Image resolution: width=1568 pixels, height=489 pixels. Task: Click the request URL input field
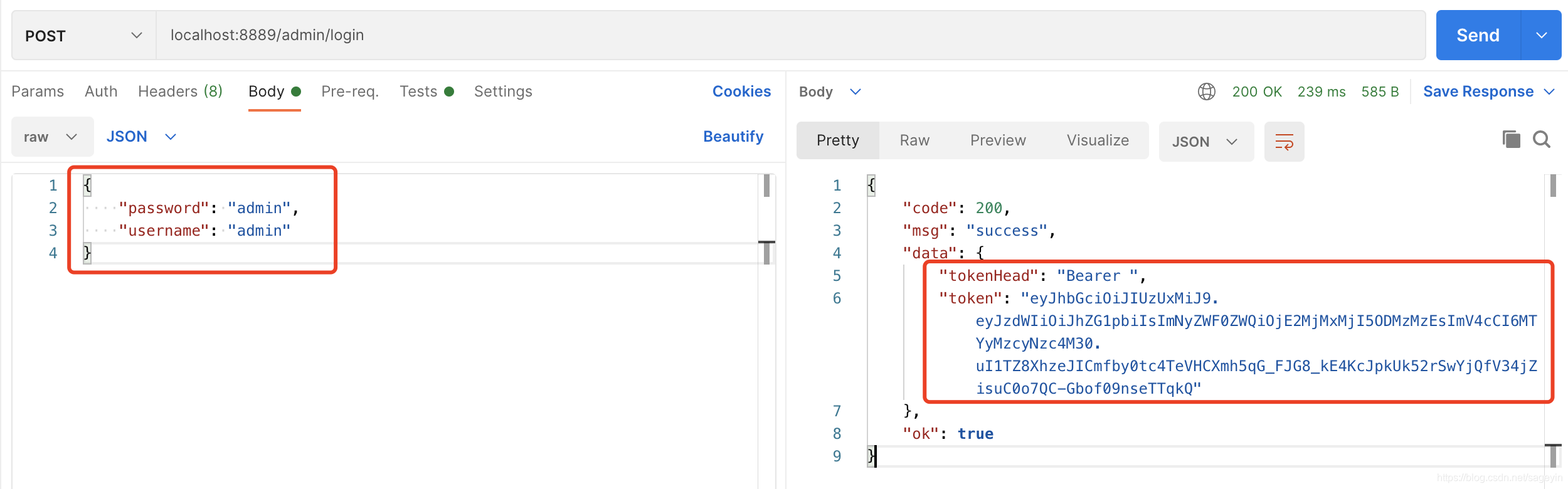pyautogui.click(x=790, y=35)
